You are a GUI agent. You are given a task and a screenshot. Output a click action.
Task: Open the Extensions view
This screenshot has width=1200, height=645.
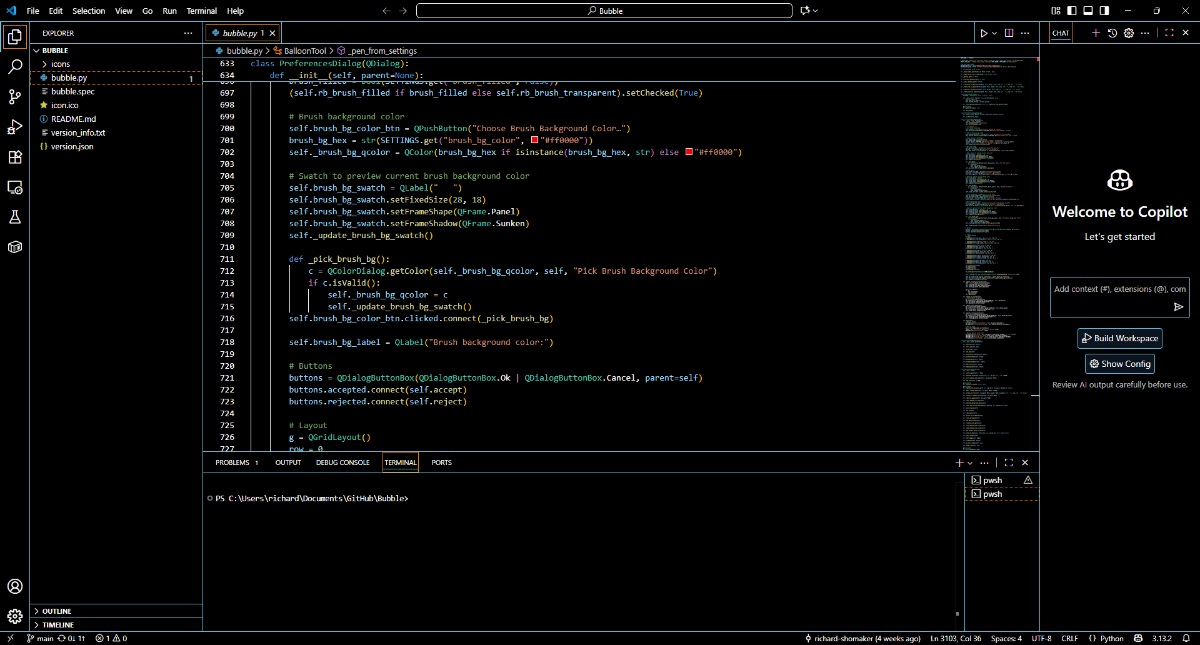coord(15,157)
